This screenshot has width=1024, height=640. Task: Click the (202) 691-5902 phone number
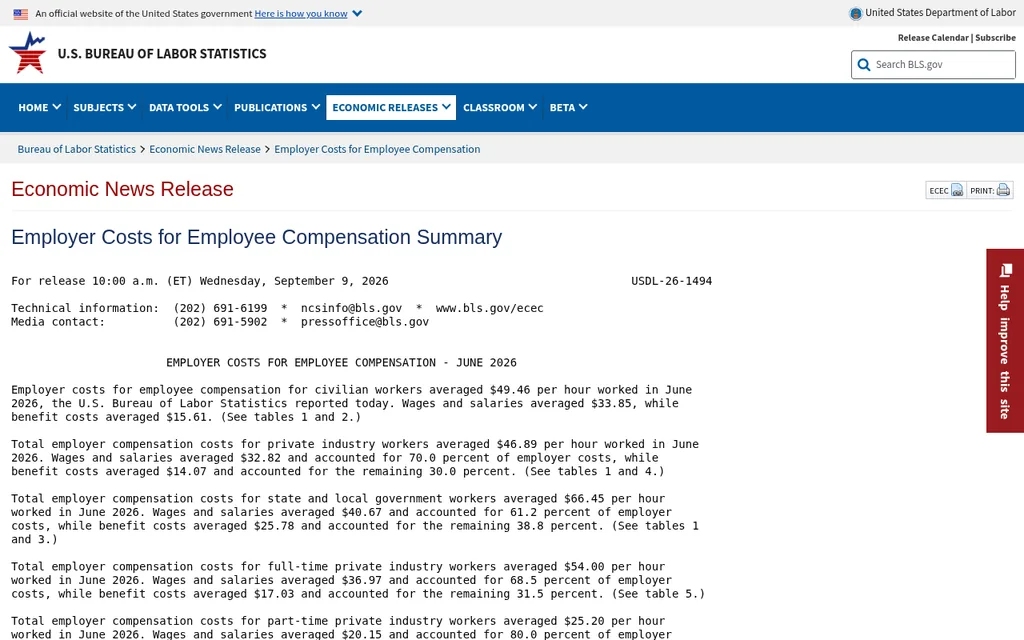(x=220, y=322)
